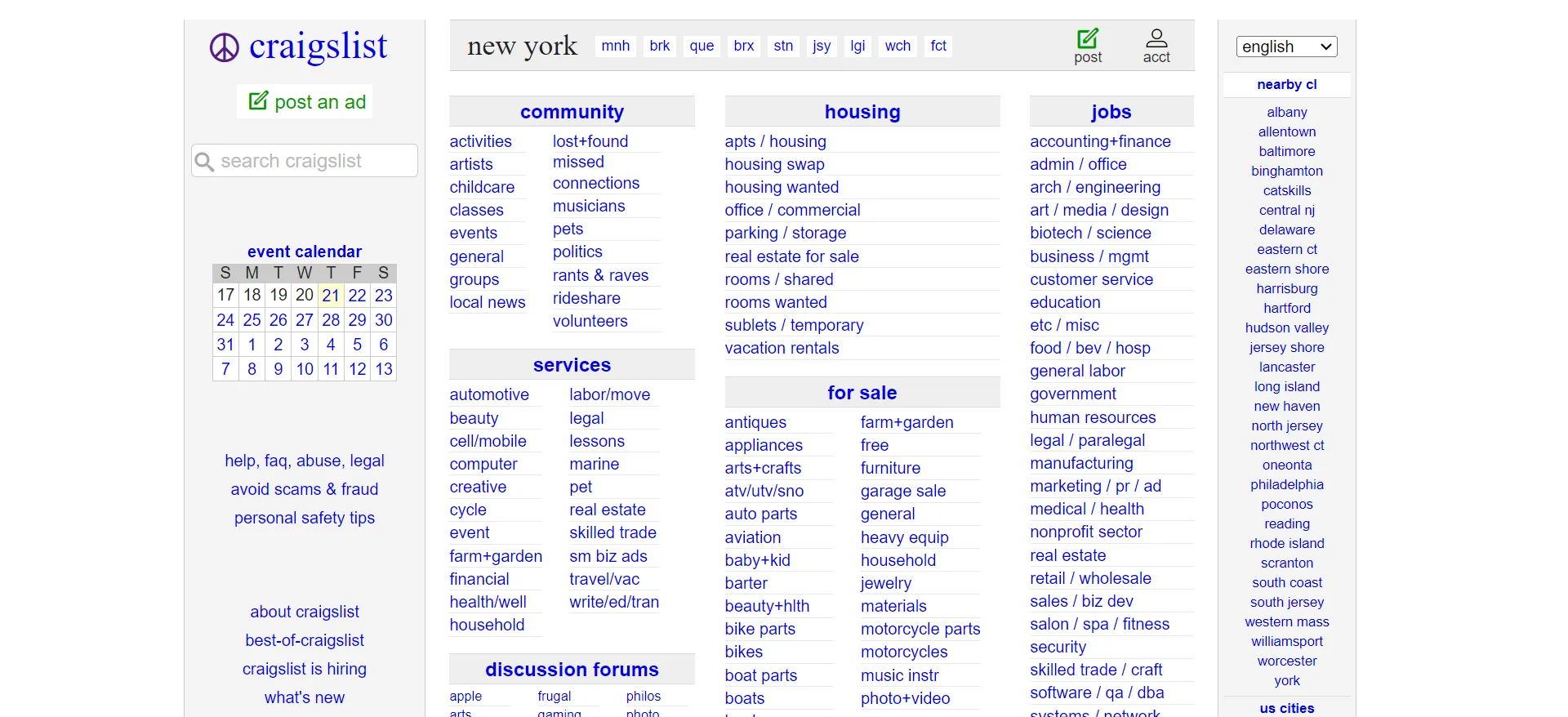This screenshot has width=1568, height=717.
Task: Click the post icon in top bar
Action: click(x=1088, y=47)
